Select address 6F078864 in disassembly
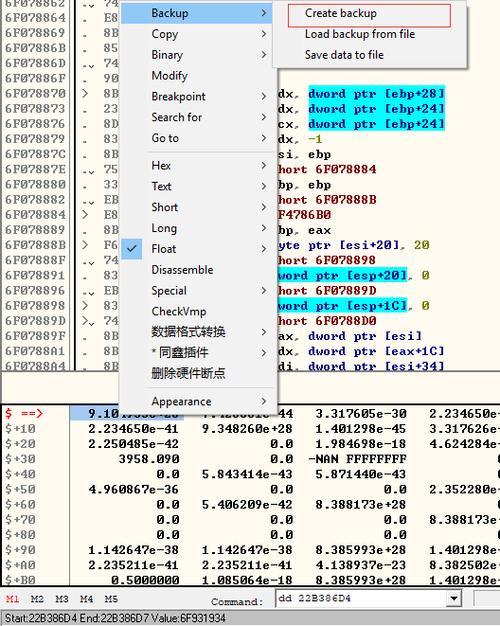 click(x=35, y=18)
